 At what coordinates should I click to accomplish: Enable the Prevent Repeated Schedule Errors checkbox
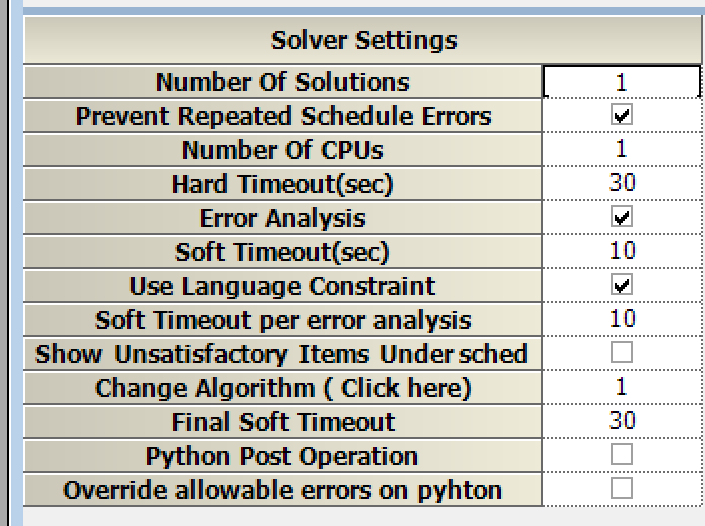click(622, 115)
